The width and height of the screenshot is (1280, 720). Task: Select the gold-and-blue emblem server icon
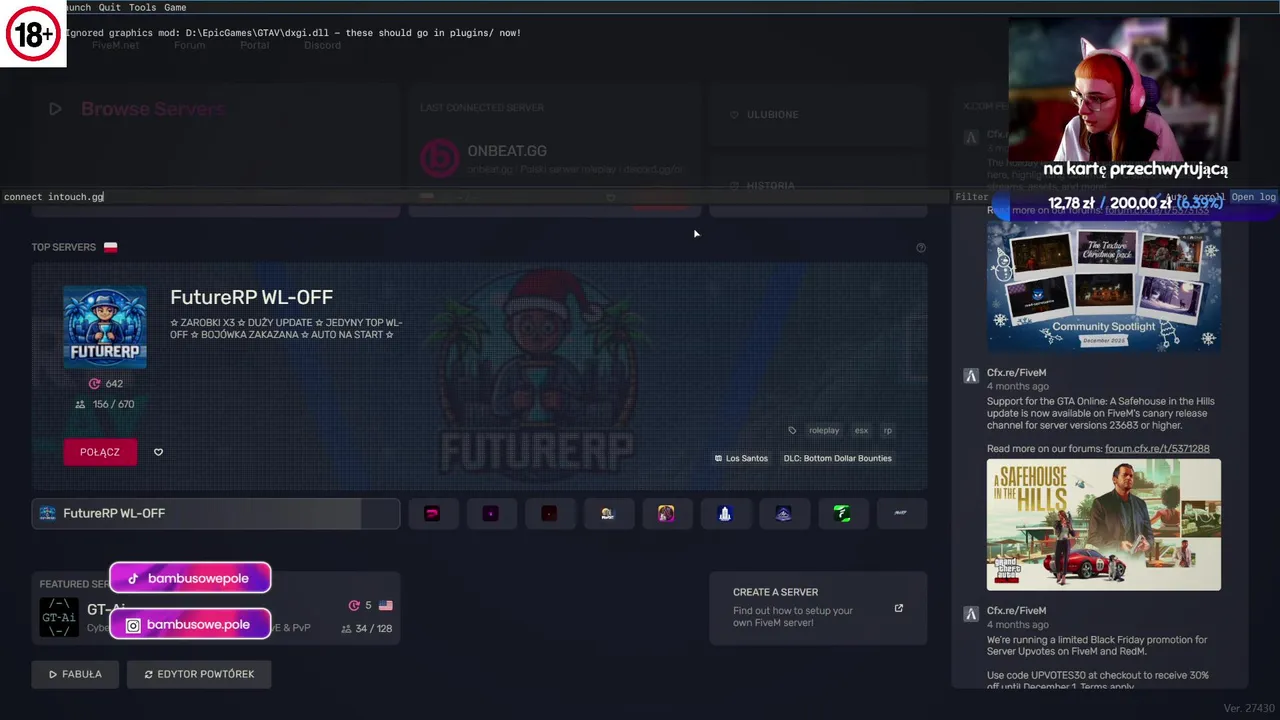pyautogui.click(x=607, y=513)
